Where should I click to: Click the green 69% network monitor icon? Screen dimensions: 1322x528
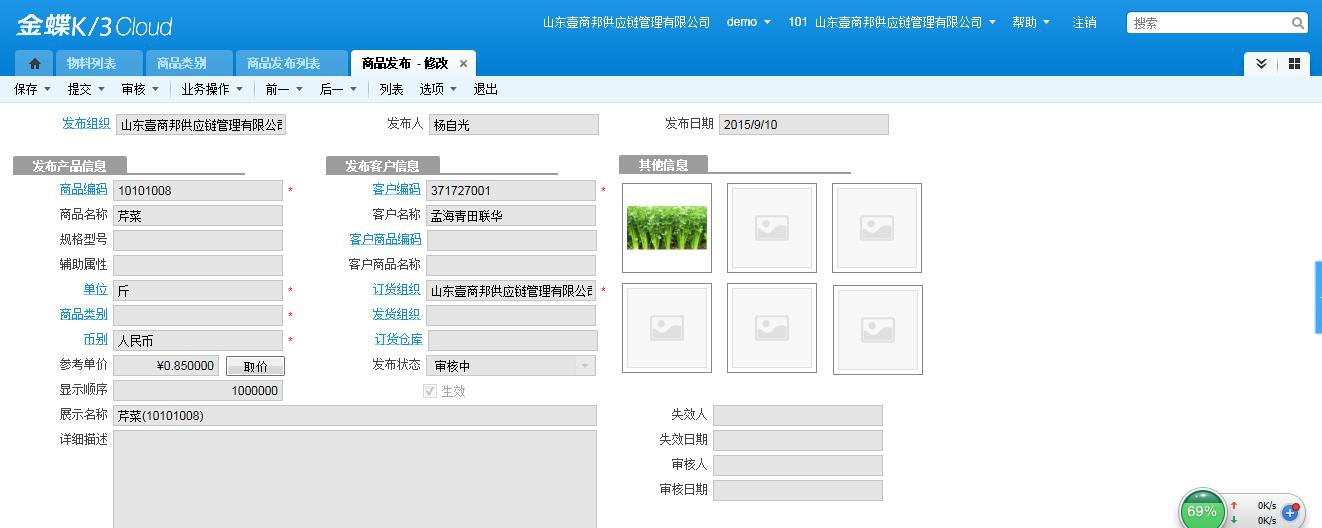(1201, 510)
